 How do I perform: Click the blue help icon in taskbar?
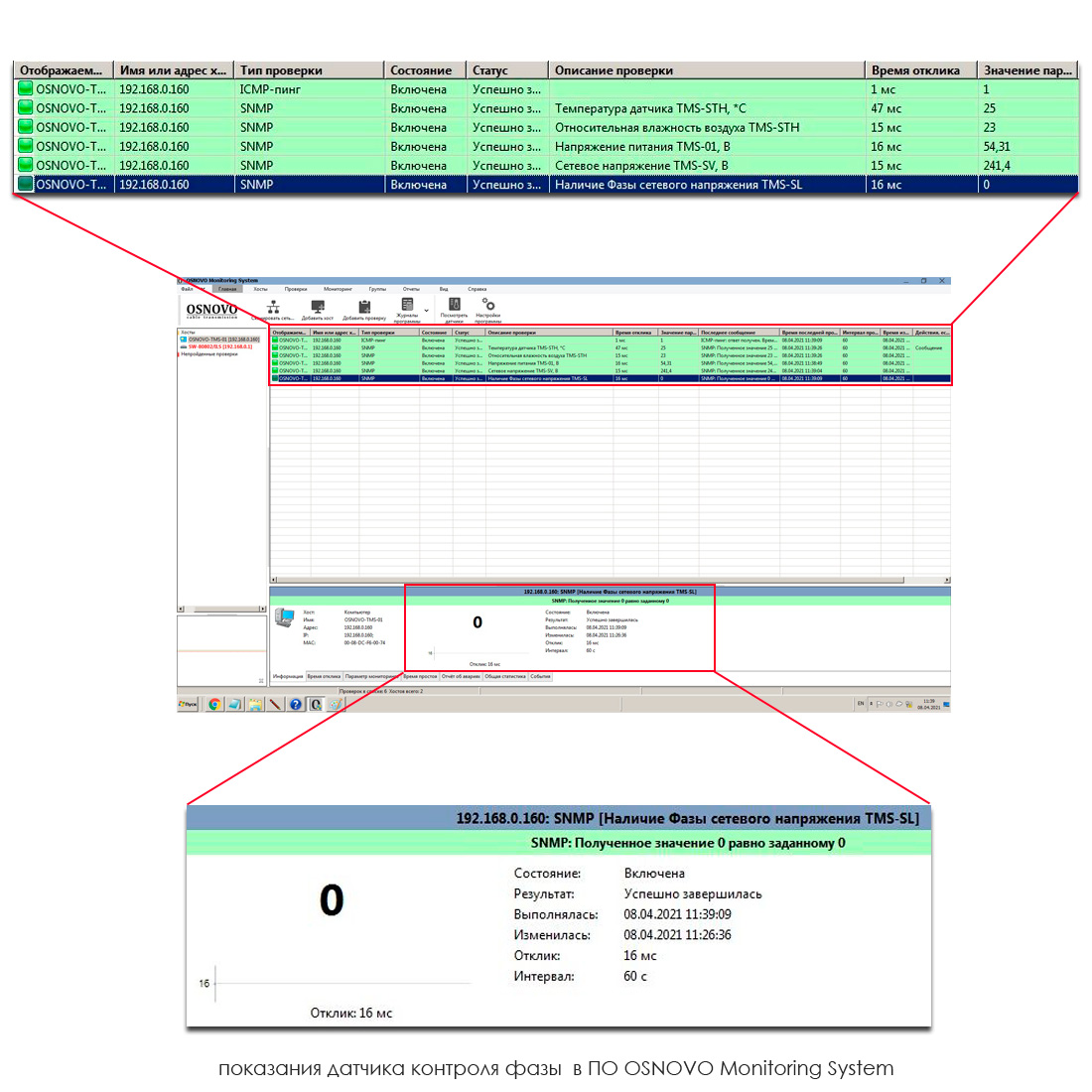[296, 704]
